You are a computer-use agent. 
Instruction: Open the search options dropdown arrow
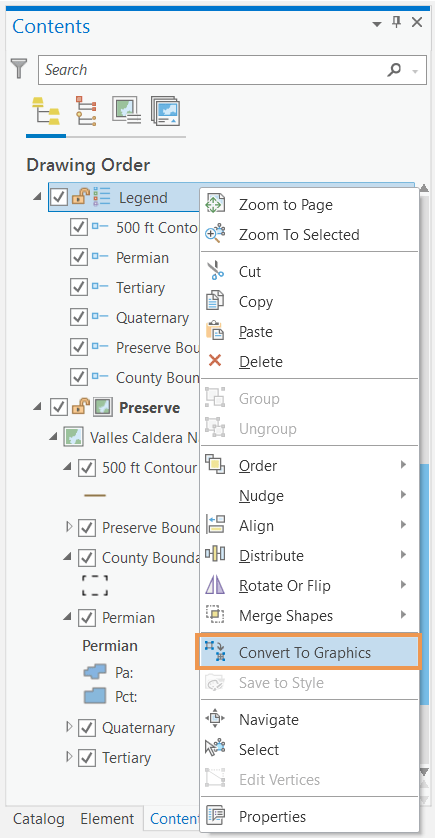click(x=415, y=71)
